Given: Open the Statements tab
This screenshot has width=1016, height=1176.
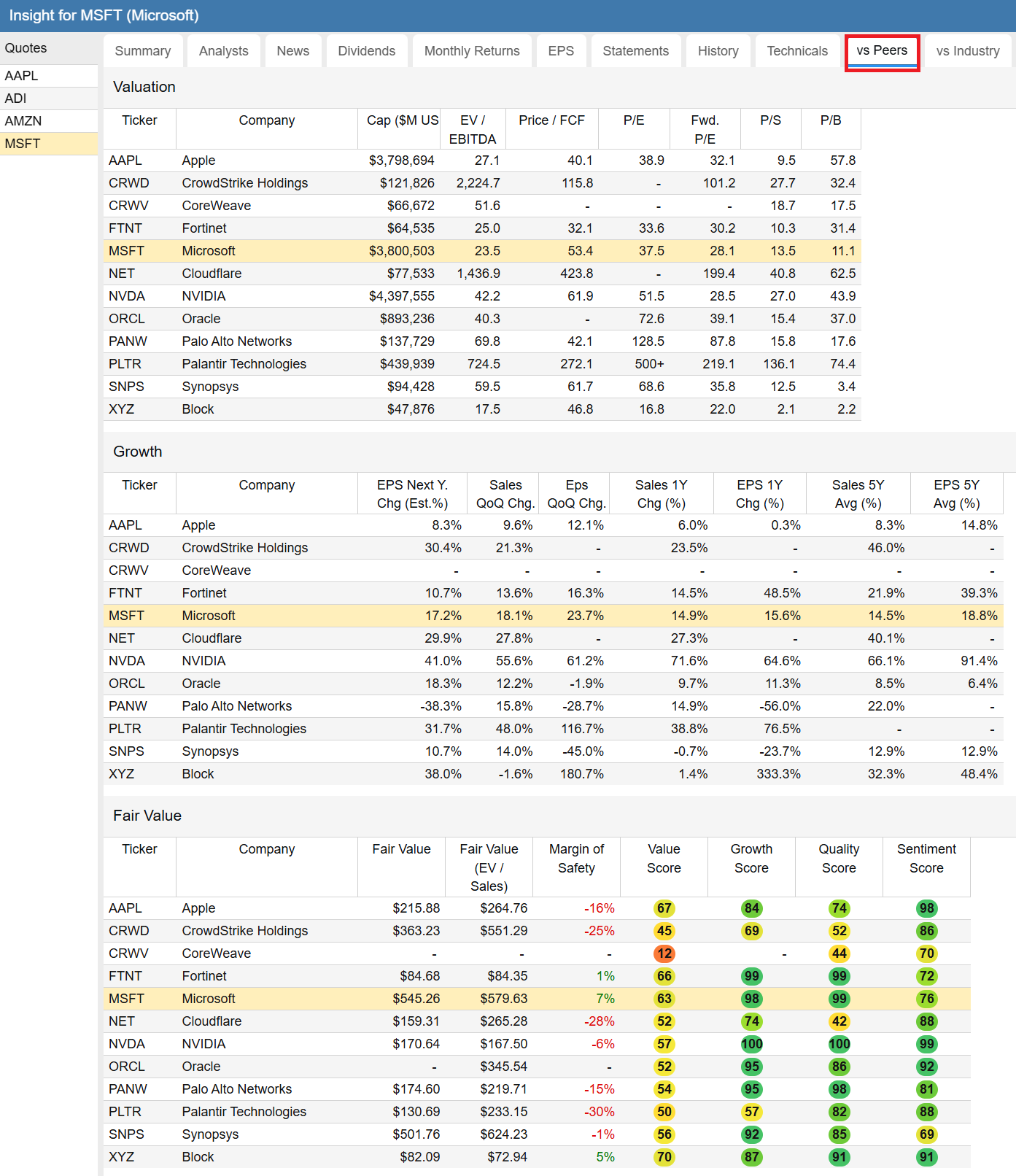Looking at the screenshot, I should point(635,51).
